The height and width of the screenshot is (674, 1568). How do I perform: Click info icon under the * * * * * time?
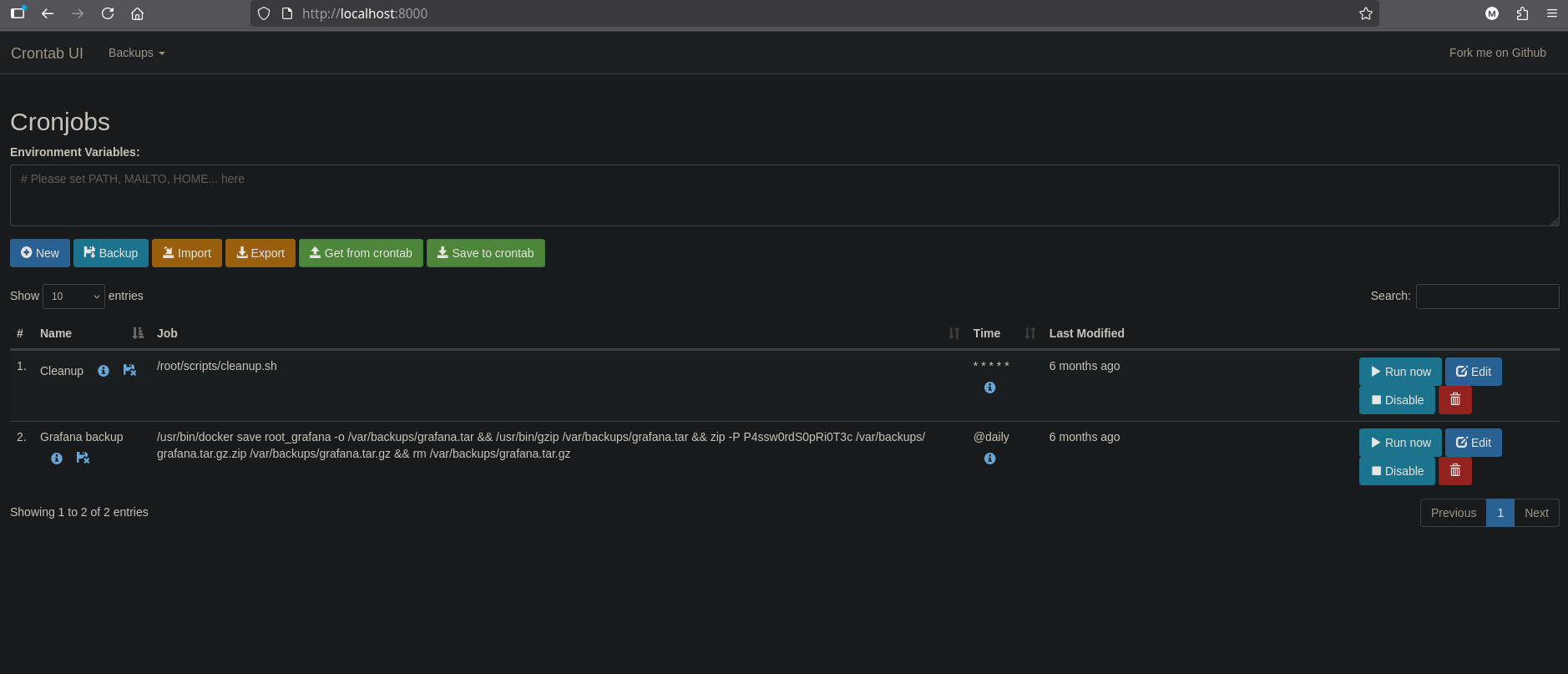(x=989, y=388)
